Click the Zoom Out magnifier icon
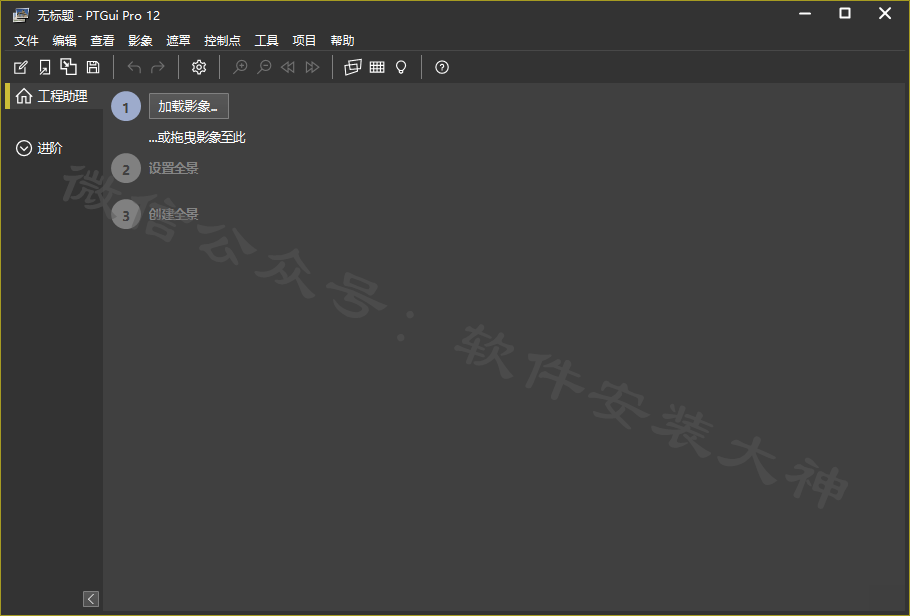 coord(264,67)
